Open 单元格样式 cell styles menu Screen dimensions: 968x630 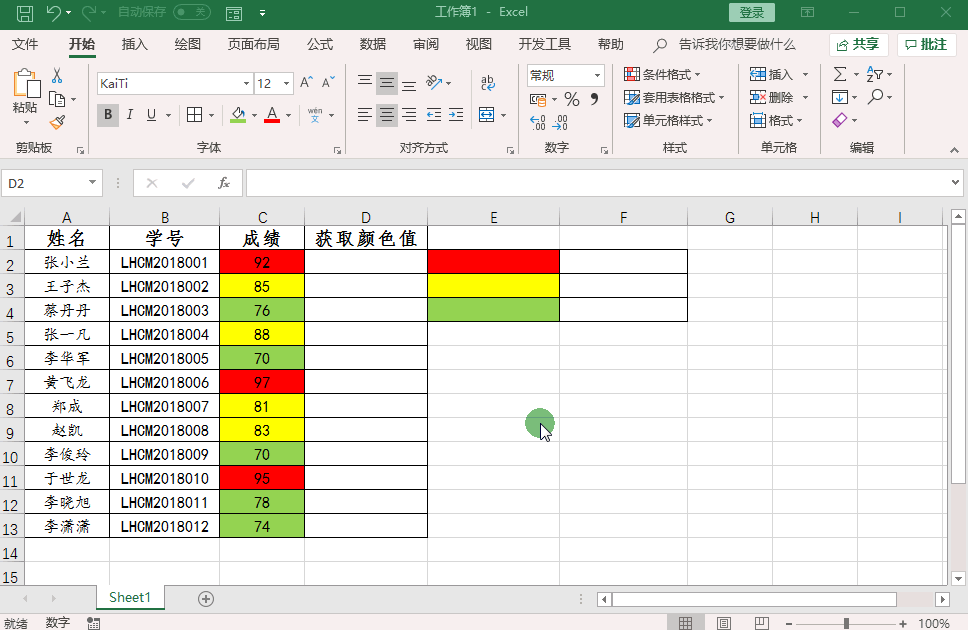click(x=668, y=120)
